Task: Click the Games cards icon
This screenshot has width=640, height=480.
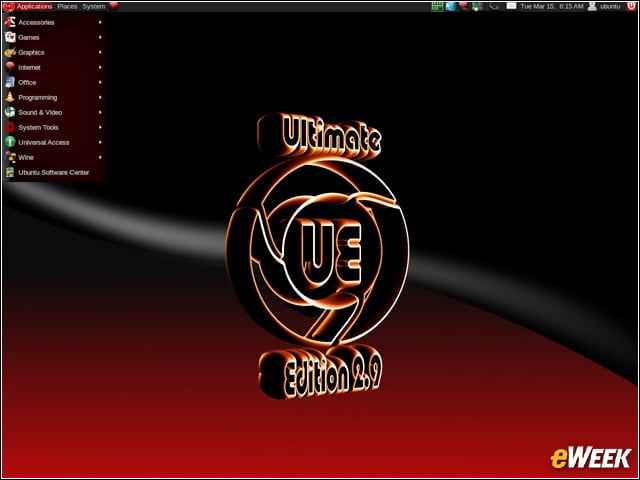Action: tap(10, 37)
